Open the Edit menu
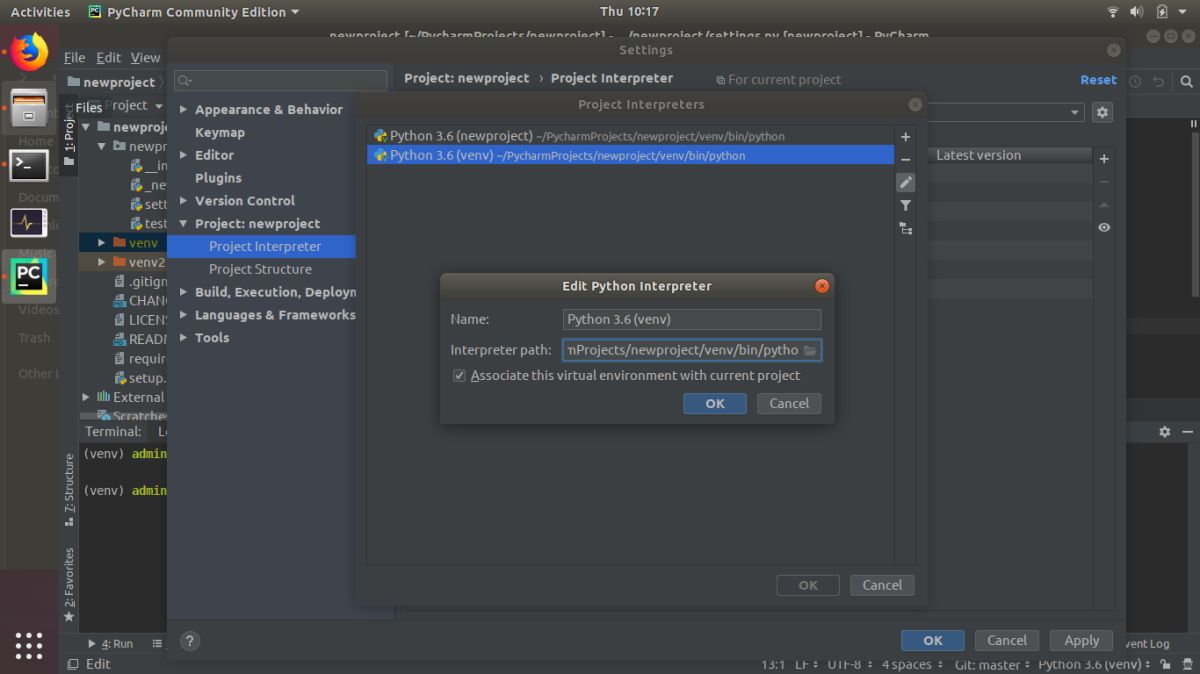The image size is (1200, 674). (108, 57)
